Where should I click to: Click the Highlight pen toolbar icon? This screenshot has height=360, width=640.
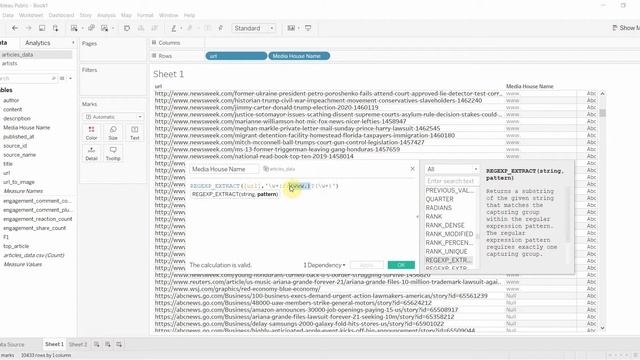click(x=173, y=28)
